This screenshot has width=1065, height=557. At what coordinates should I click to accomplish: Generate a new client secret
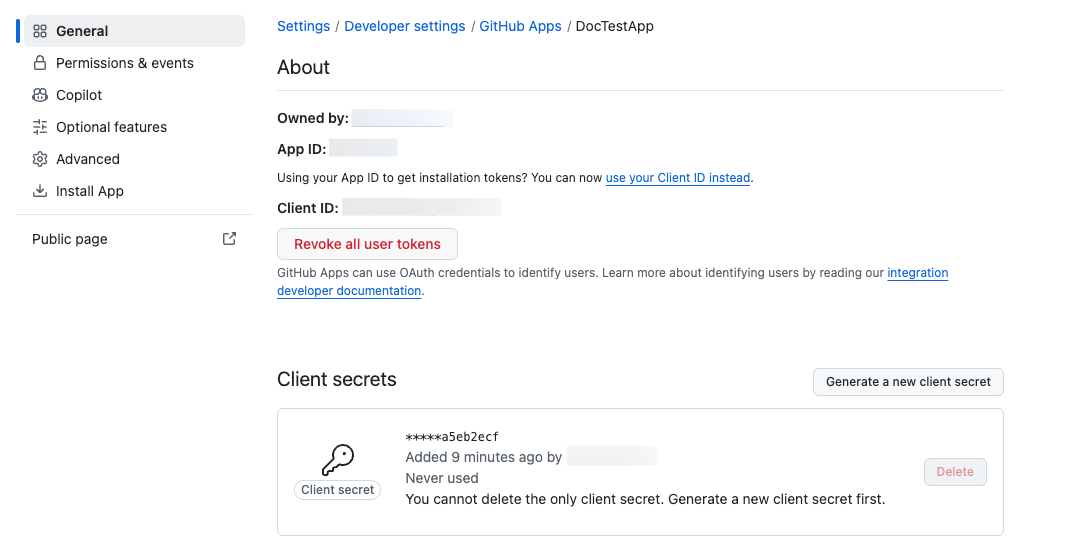click(x=908, y=382)
